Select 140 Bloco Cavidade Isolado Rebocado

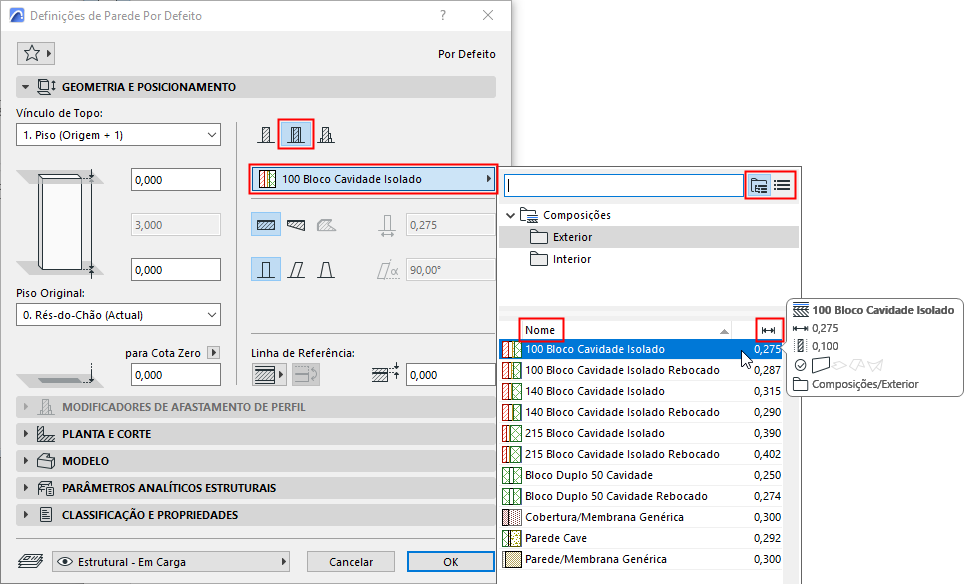(641, 412)
